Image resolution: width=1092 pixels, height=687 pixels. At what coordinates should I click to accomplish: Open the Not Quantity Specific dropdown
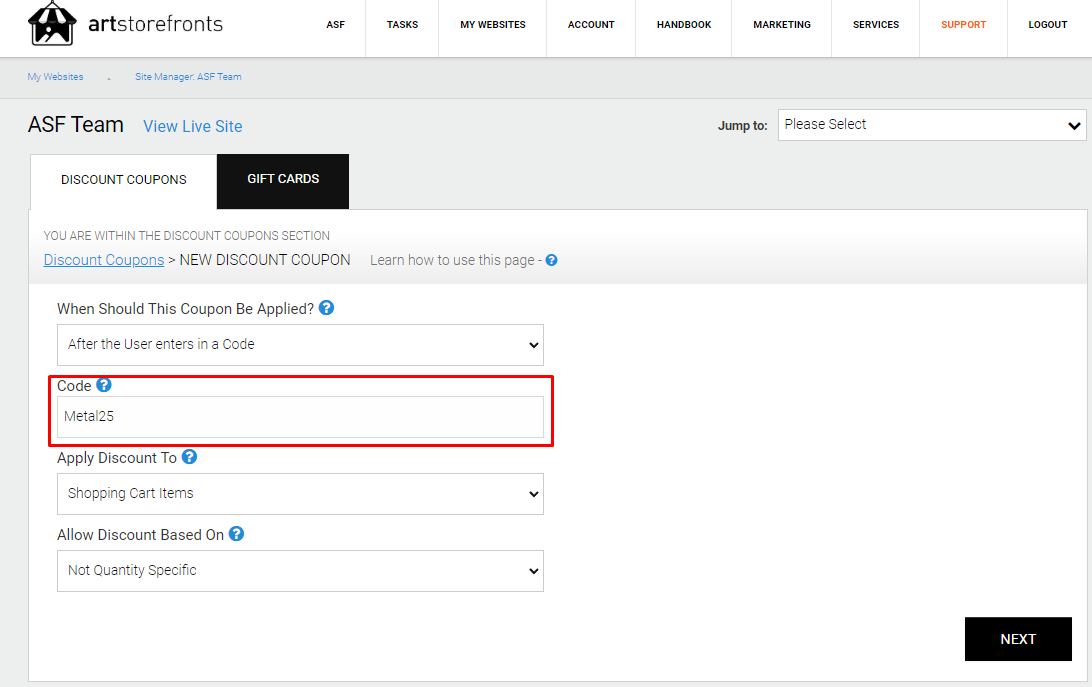click(x=300, y=571)
